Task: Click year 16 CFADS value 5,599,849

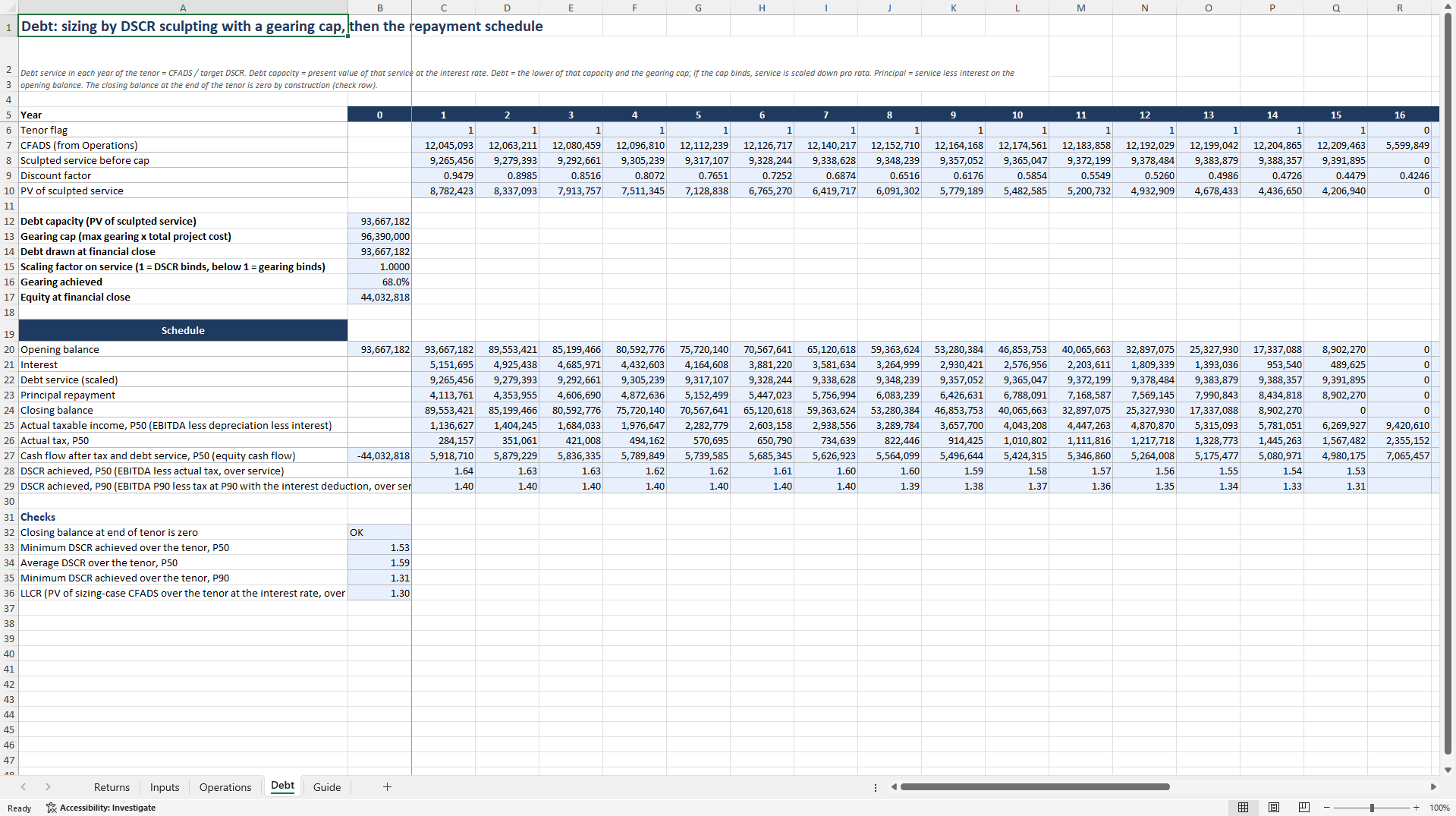Action: (x=1399, y=145)
